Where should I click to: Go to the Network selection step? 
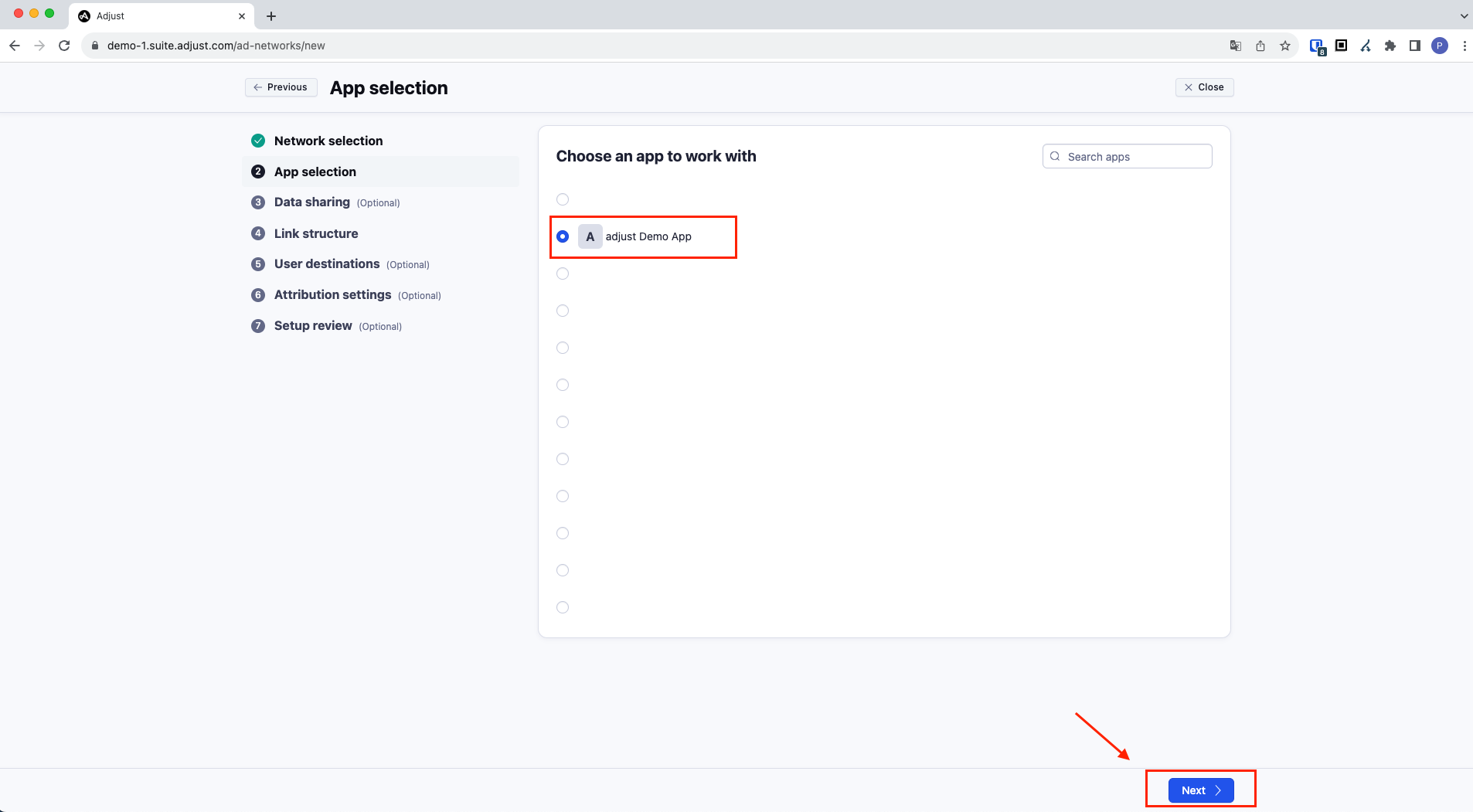[328, 141]
